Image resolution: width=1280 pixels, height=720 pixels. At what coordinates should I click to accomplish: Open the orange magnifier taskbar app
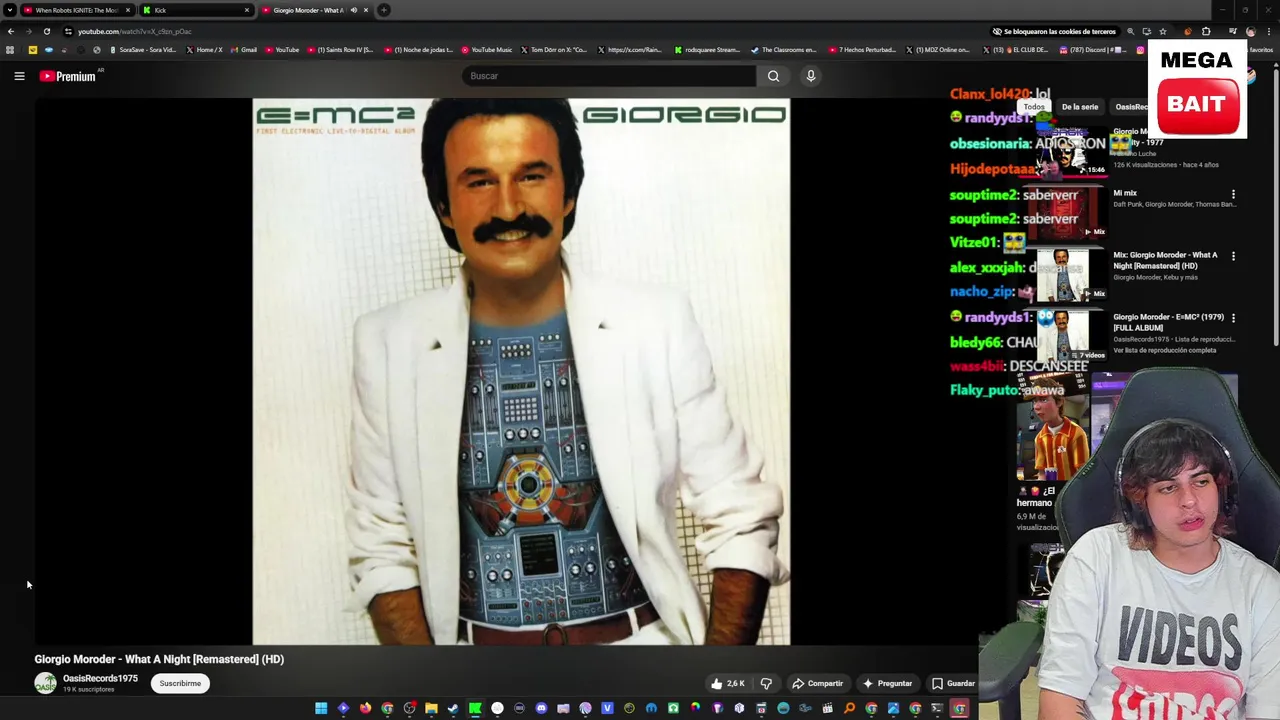click(x=849, y=708)
